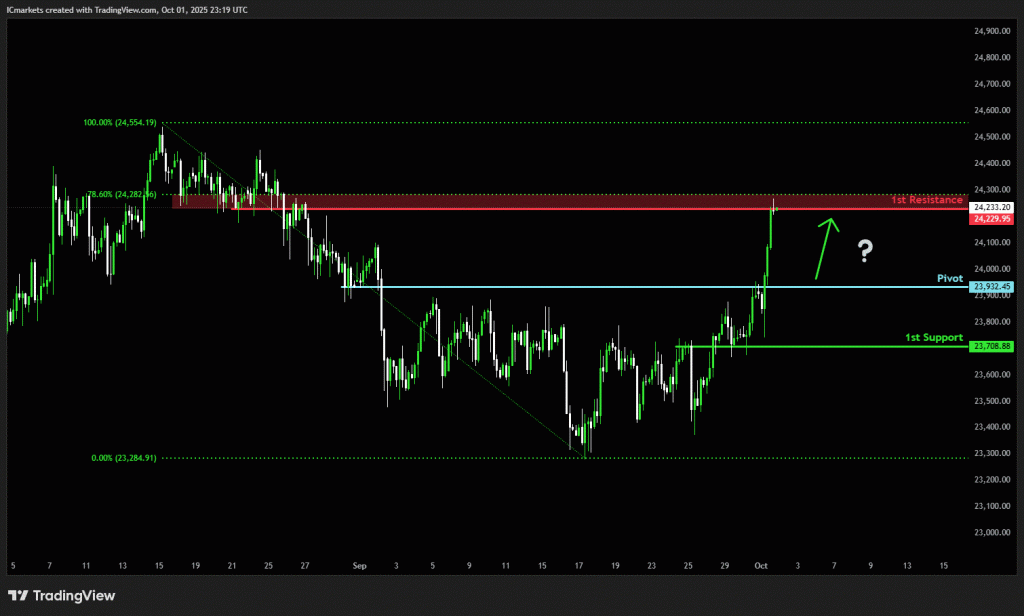Click the TradingView logo icon
The height and width of the screenshot is (616, 1024).
click(x=19, y=596)
